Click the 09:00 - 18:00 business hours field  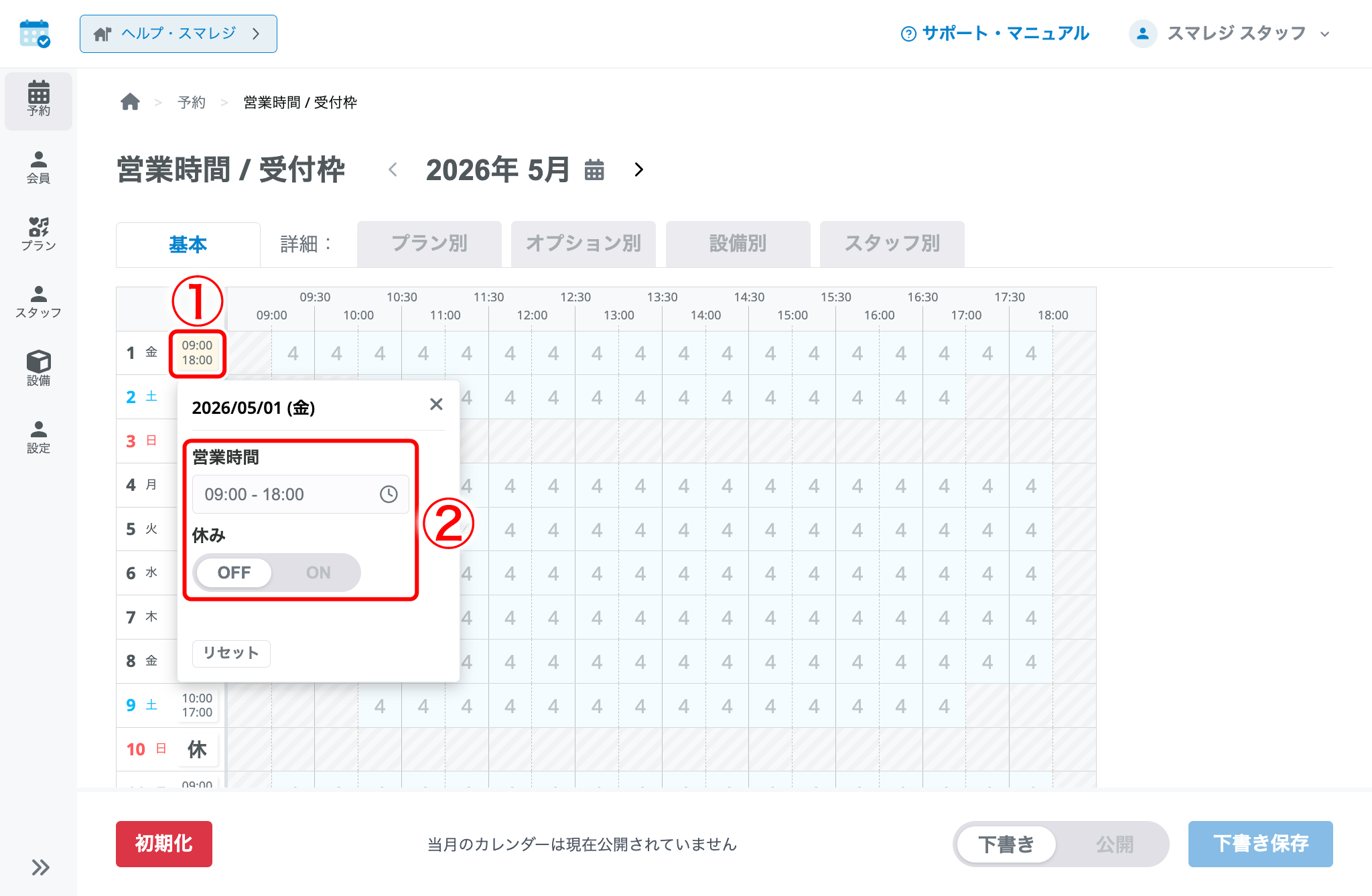[x=300, y=494]
